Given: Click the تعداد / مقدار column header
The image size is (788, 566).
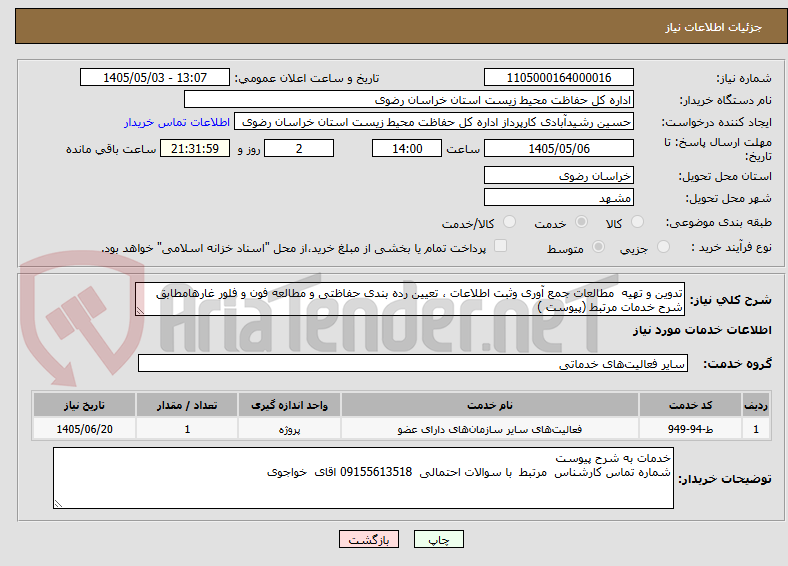Looking at the screenshot, I should coord(187,405).
